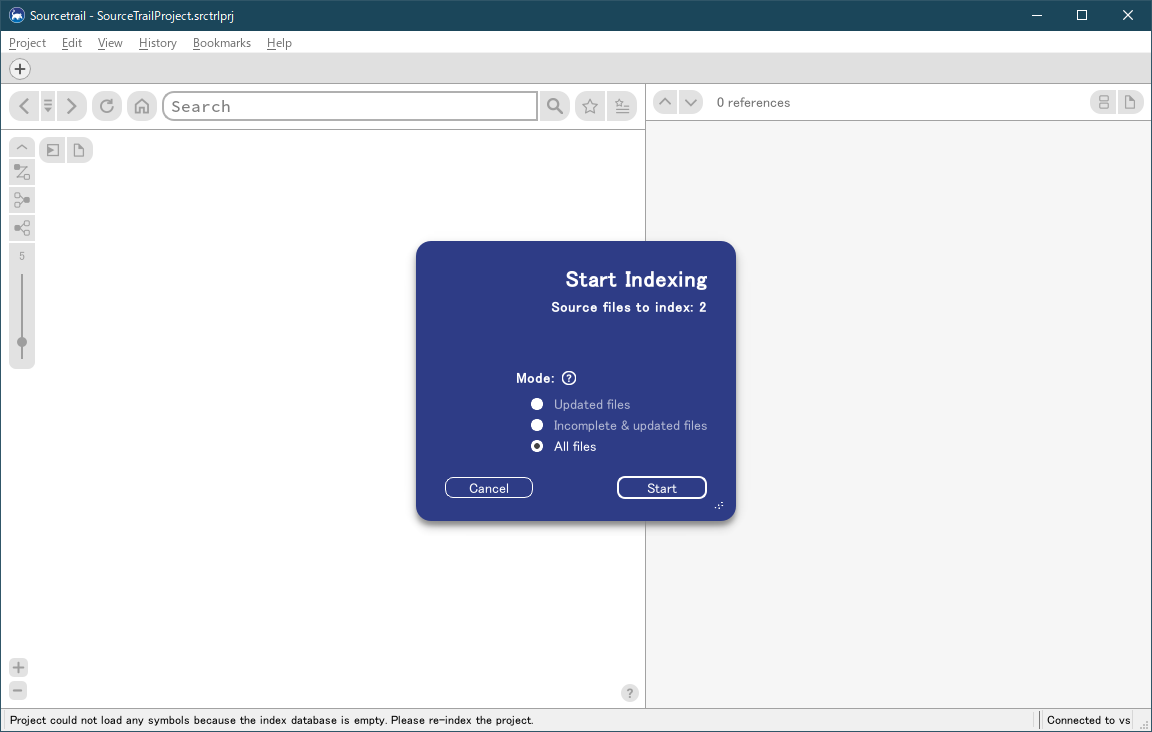This screenshot has width=1152, height=732.
Task: Minimize the Sourcetrail window
Action: click(x=1037, y=15)
